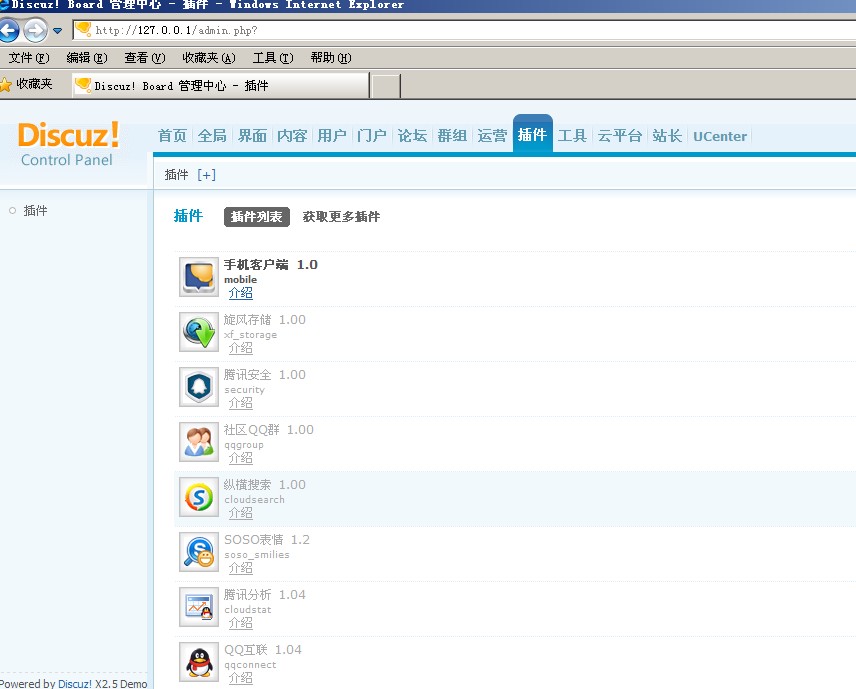Click the QQ互联 1.04 plugin title

263,650
